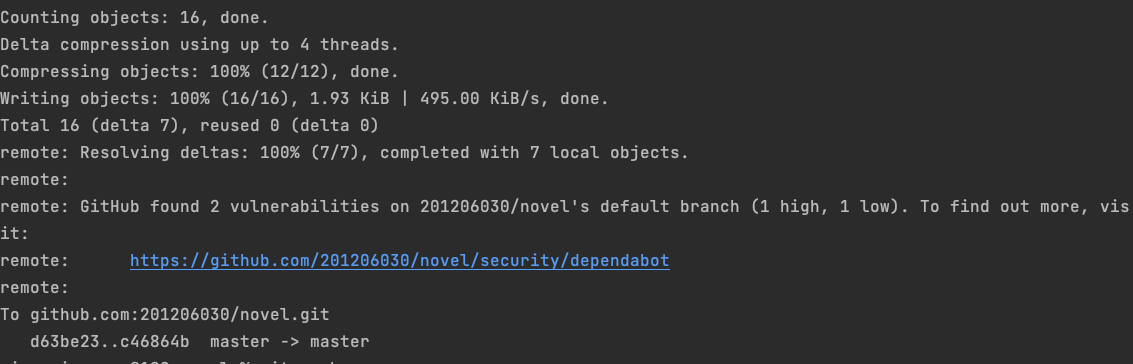This screenshot has height=364, width=1133.
Task: Click the commit range "d63be23..c46864b"
Action: (110, 342)
